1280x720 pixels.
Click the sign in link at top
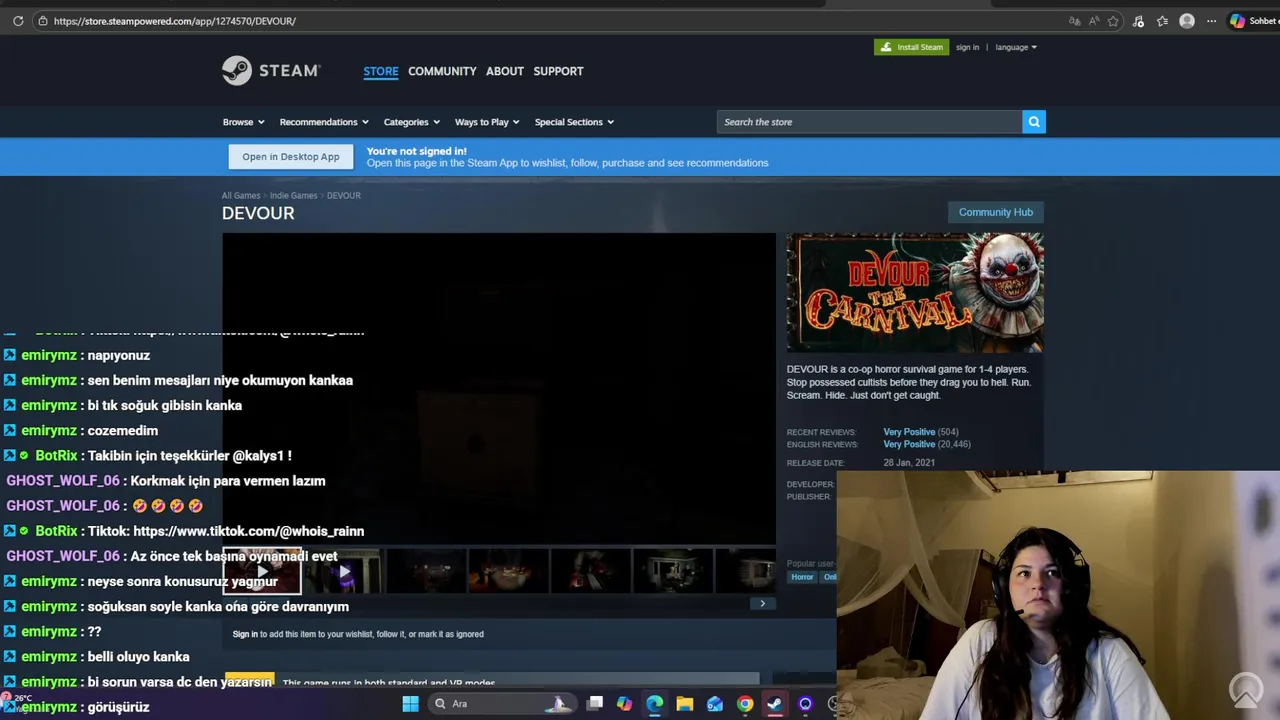coord(967,47)
